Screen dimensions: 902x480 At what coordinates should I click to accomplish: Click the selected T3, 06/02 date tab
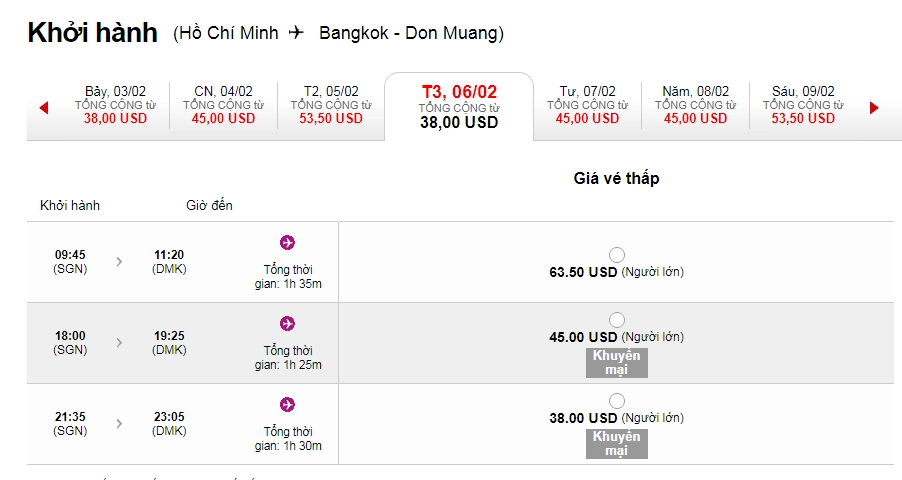(x=459, y=107)
